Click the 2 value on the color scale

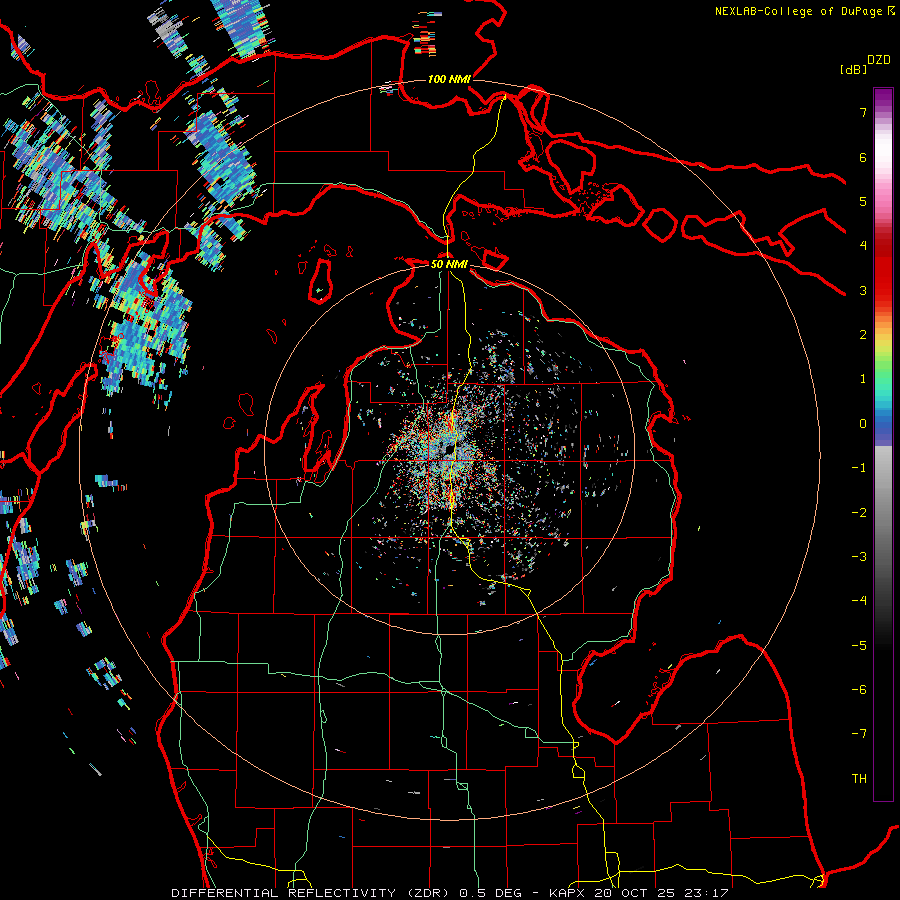pyautogui.click(x=863, y=335)
